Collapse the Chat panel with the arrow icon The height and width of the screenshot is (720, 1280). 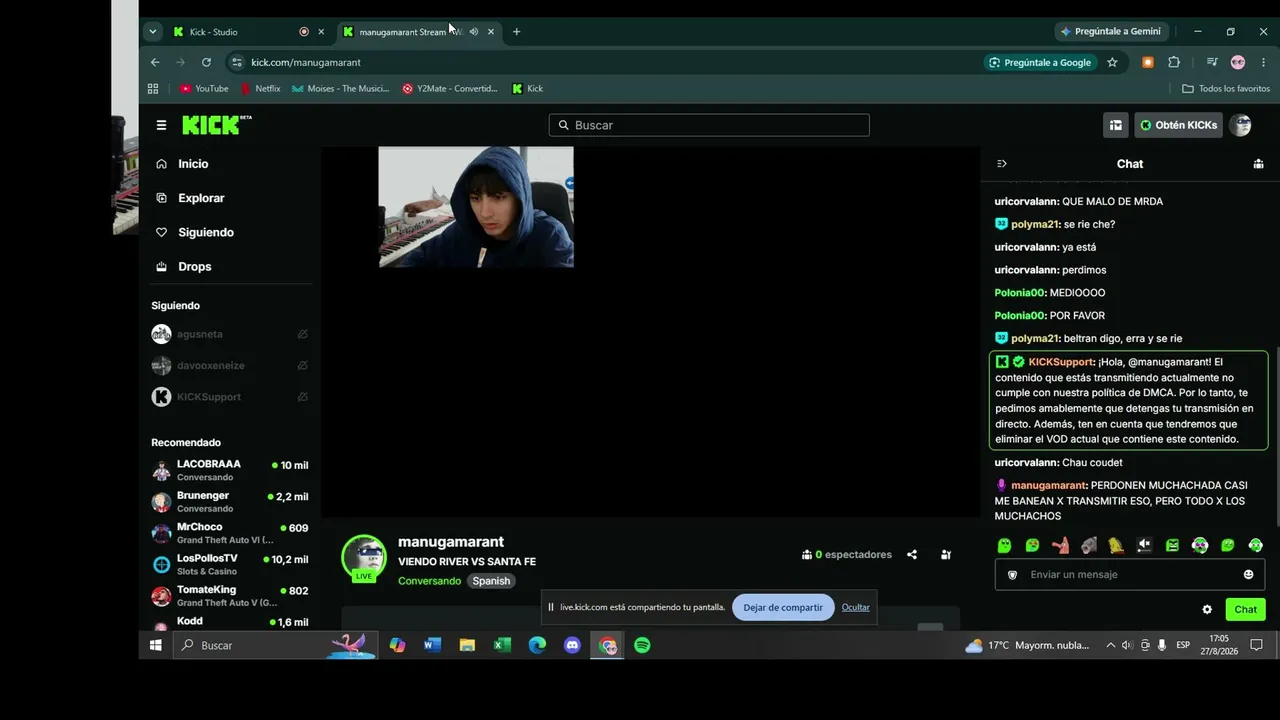coord(1002,164)
